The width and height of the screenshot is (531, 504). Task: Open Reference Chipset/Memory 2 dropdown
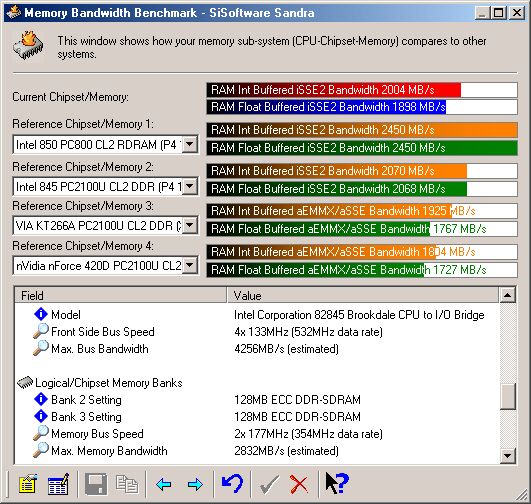tap(190, 186)
